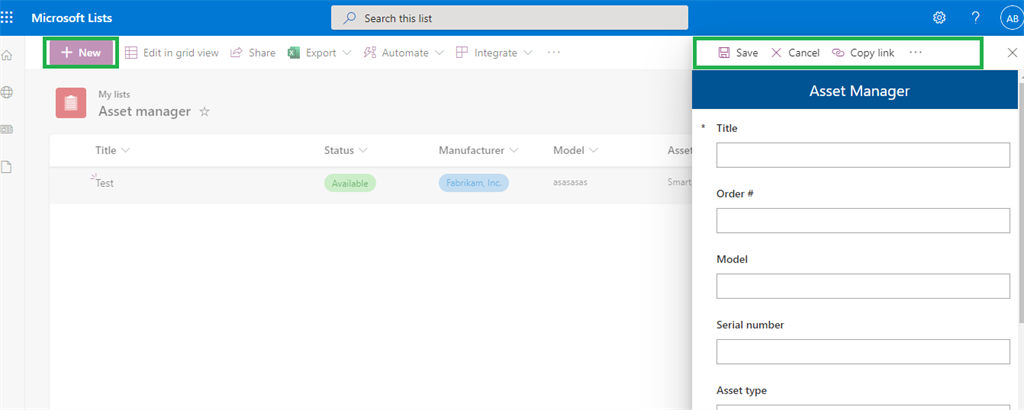Click the Serial number input field
The height and width of the screenshot is (410, 1024).
863,351
